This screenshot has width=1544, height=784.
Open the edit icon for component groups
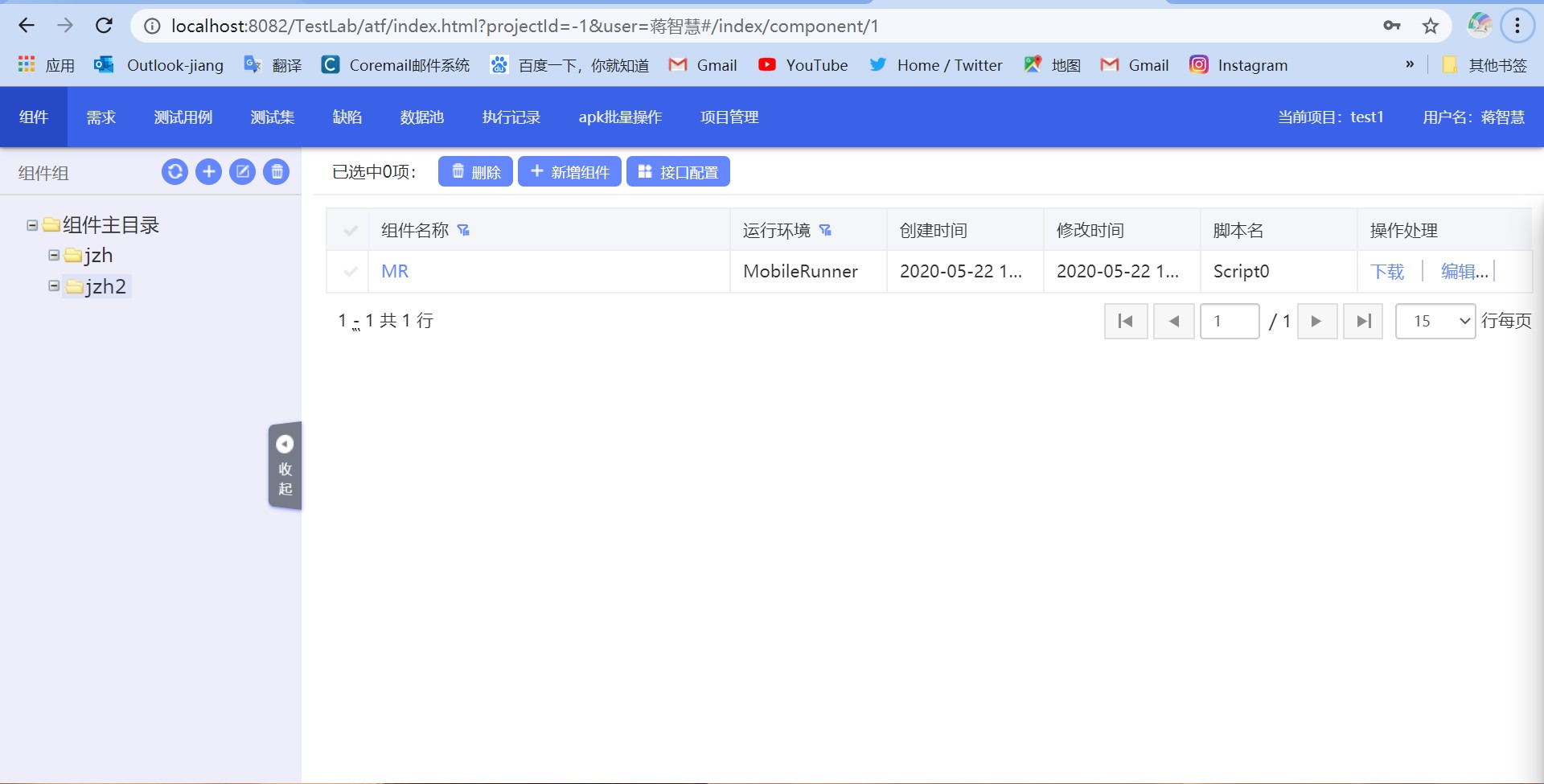click(243, 171)
